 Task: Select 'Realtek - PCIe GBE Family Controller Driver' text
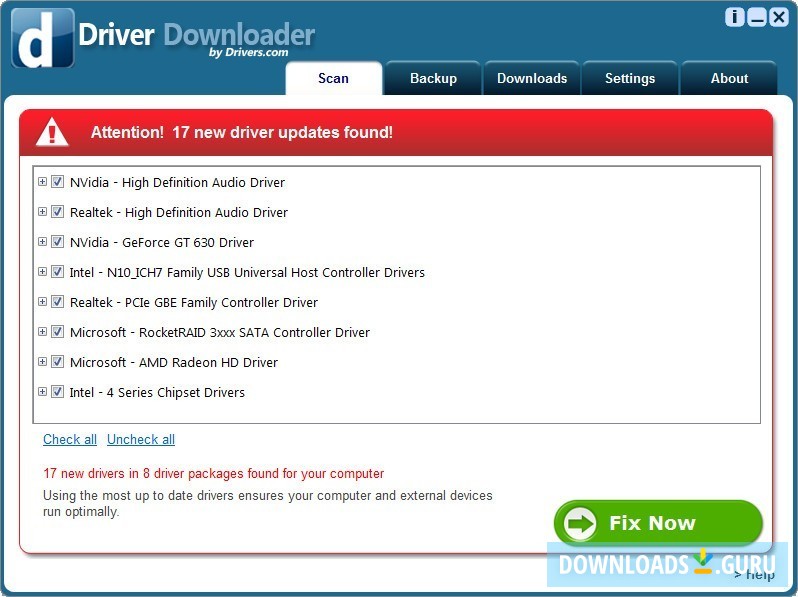pyautogui.click(x=194, y=302)
